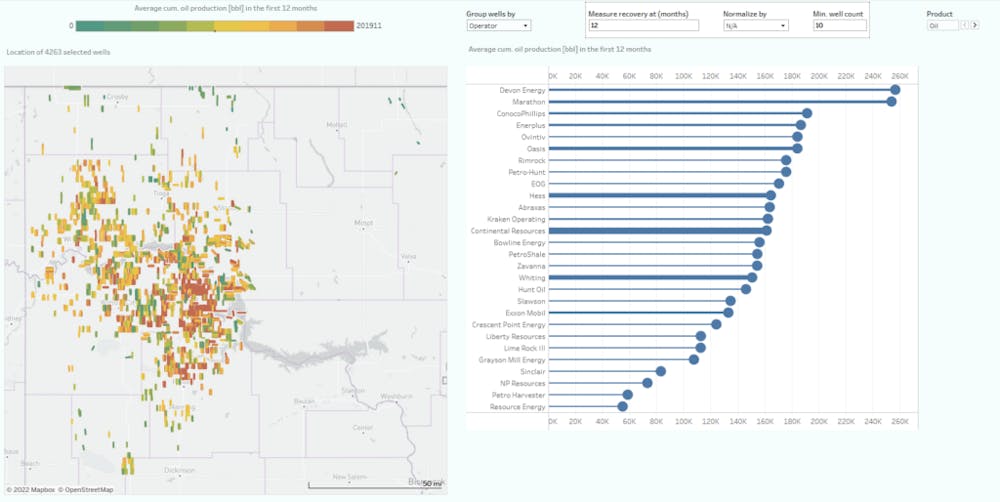
Task: Select the Sinclair operator label
Action: click(x=533, y=372)
